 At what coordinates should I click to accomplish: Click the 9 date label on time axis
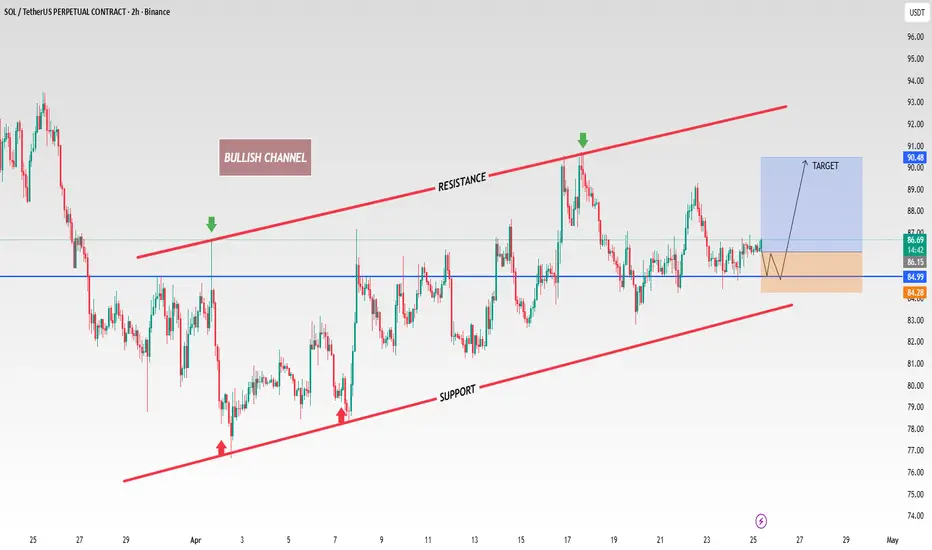click(382, 540)
